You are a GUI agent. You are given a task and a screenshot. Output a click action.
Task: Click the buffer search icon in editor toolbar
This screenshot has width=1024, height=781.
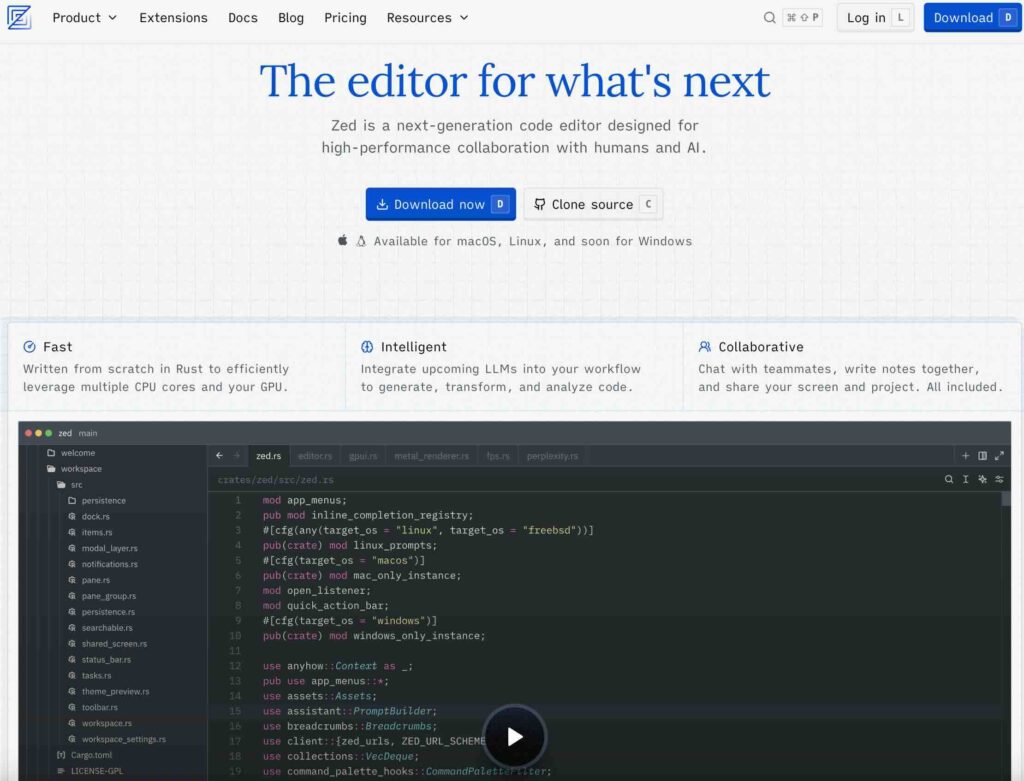click(948, 479)
